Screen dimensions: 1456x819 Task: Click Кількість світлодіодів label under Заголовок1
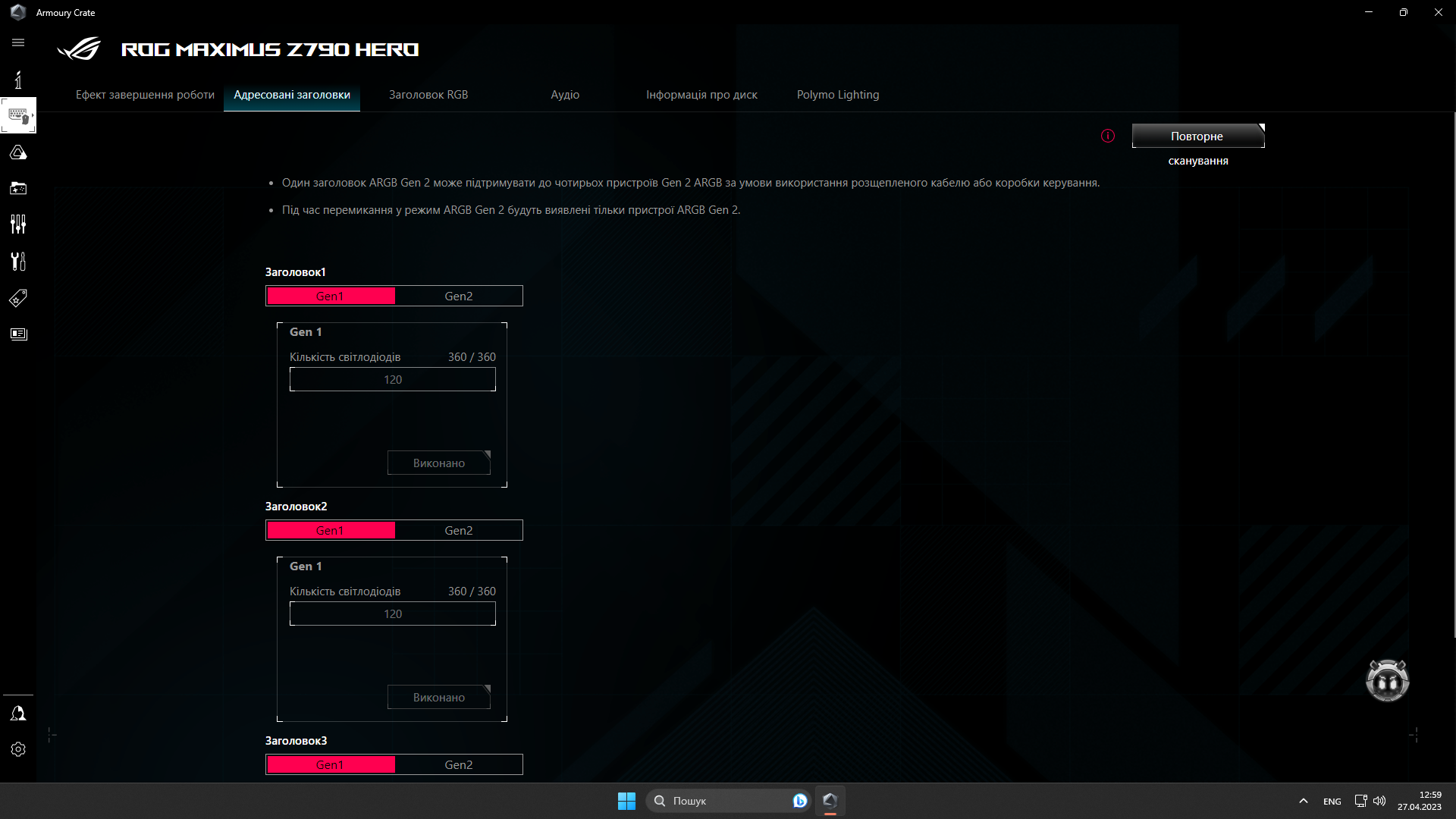345,357
